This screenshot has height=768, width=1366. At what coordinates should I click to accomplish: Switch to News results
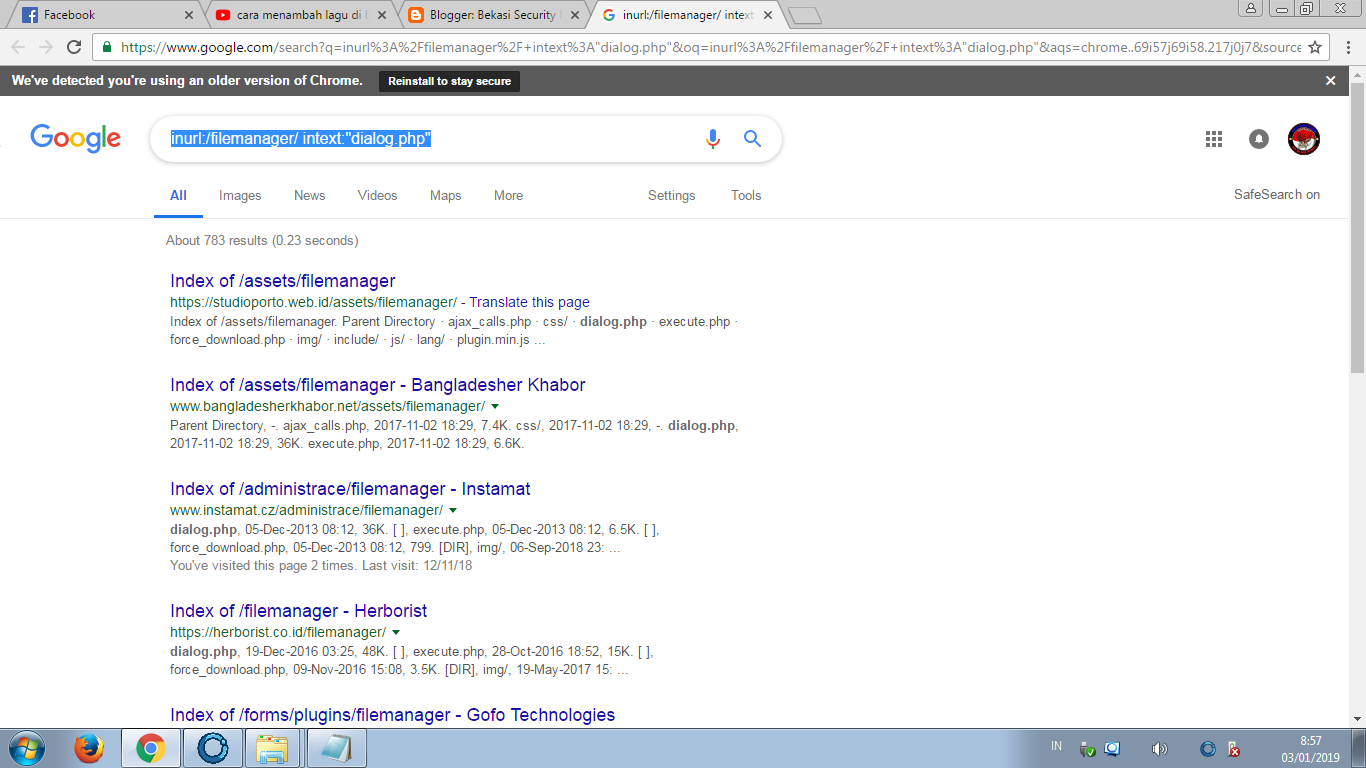[310, 195]
